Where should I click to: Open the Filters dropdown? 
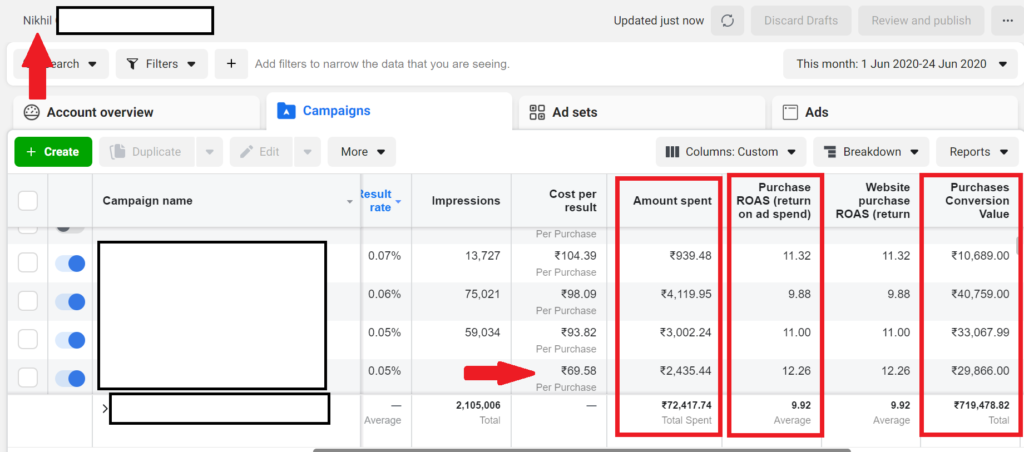pyautogui.click(x=162, y=64)
